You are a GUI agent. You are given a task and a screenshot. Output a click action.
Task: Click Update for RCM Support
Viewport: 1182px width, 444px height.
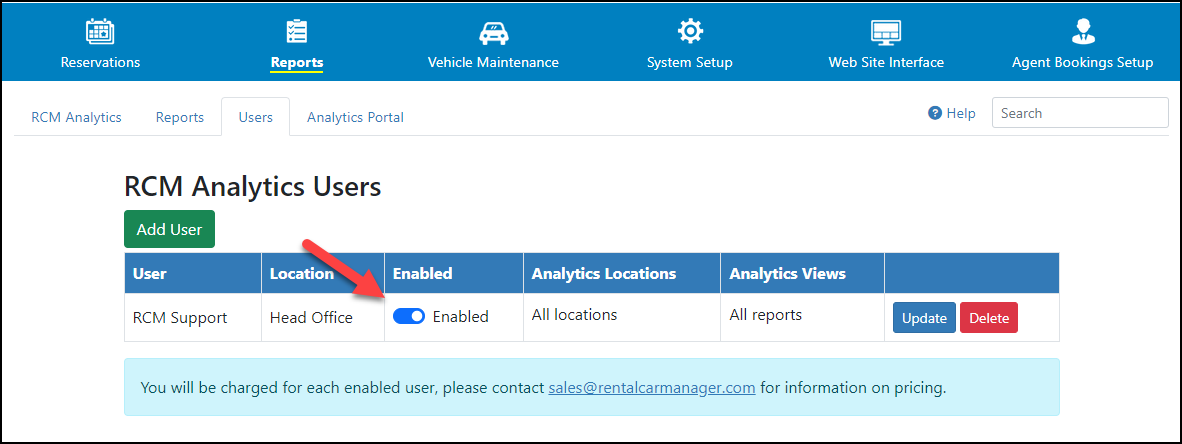[x=924, y=318]
